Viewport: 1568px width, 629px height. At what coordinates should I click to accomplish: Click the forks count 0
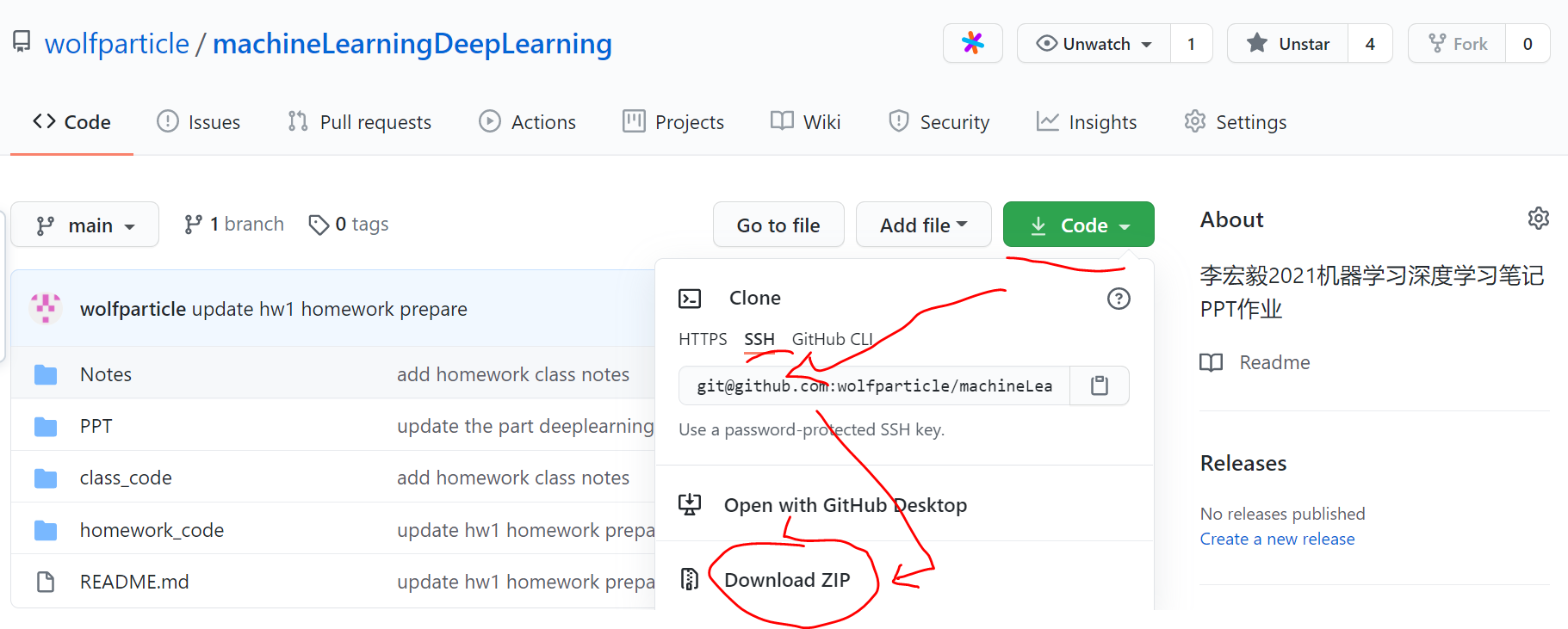coord(1528,43)
